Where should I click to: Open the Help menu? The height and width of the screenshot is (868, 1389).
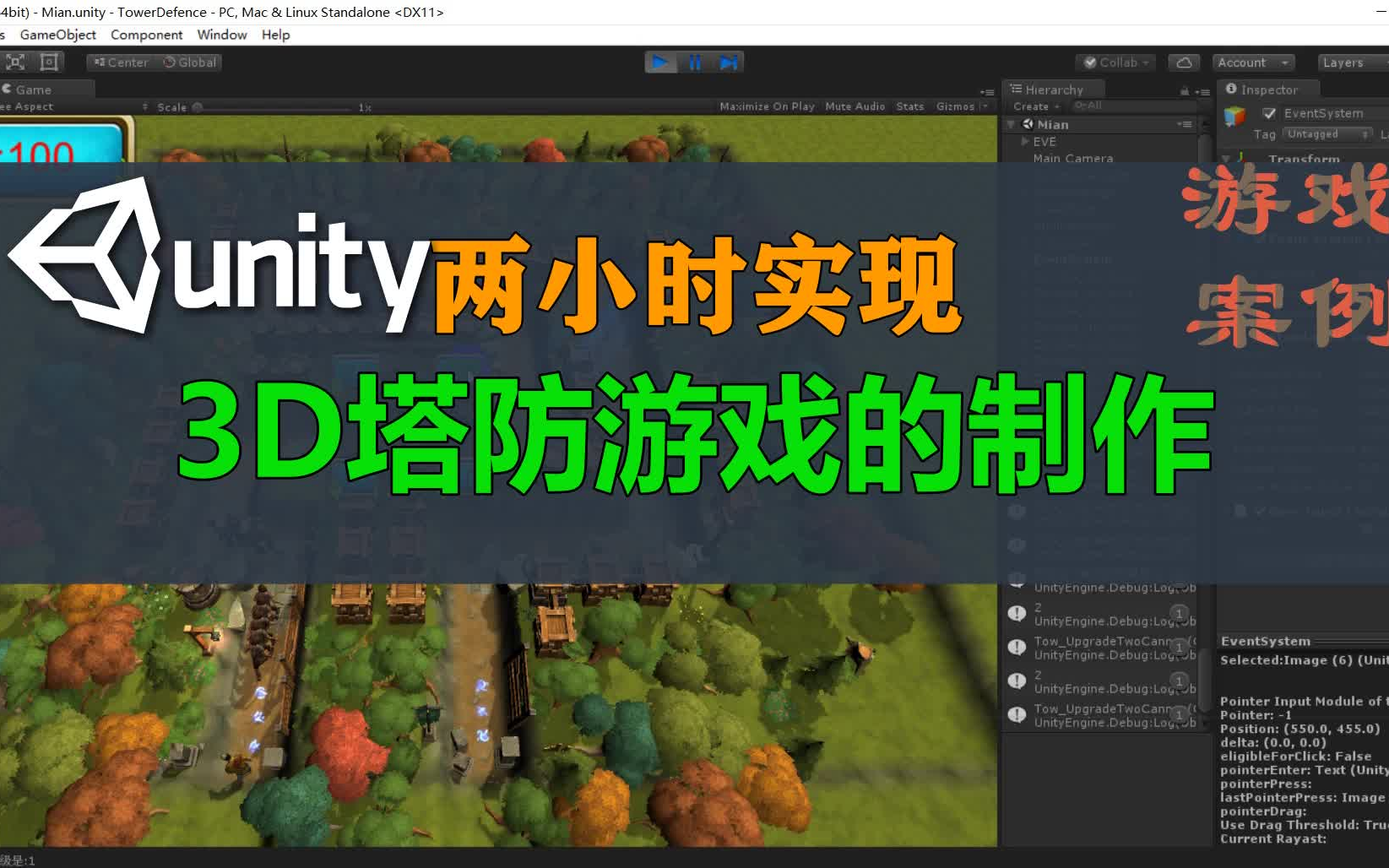click(x=275, y=35)
